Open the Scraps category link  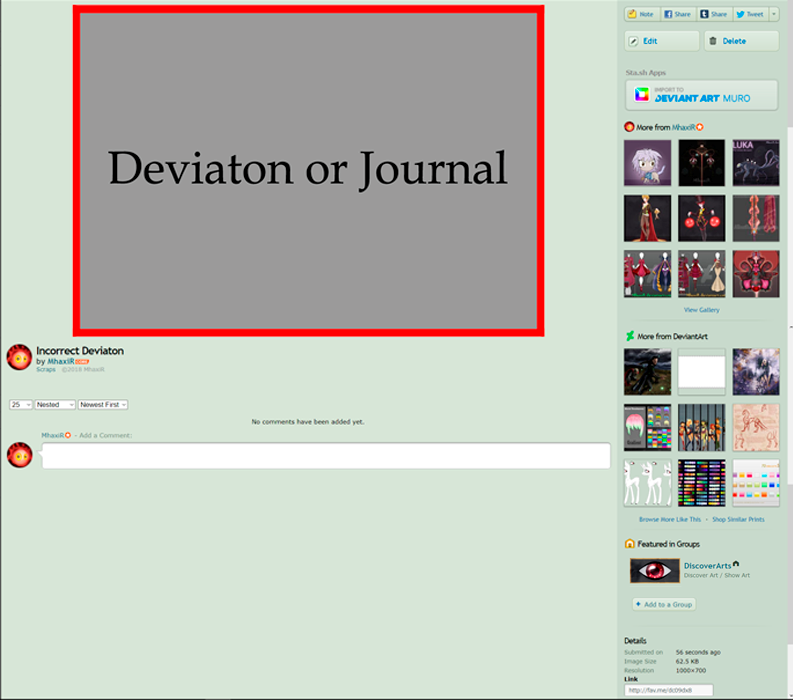point(46,370)
